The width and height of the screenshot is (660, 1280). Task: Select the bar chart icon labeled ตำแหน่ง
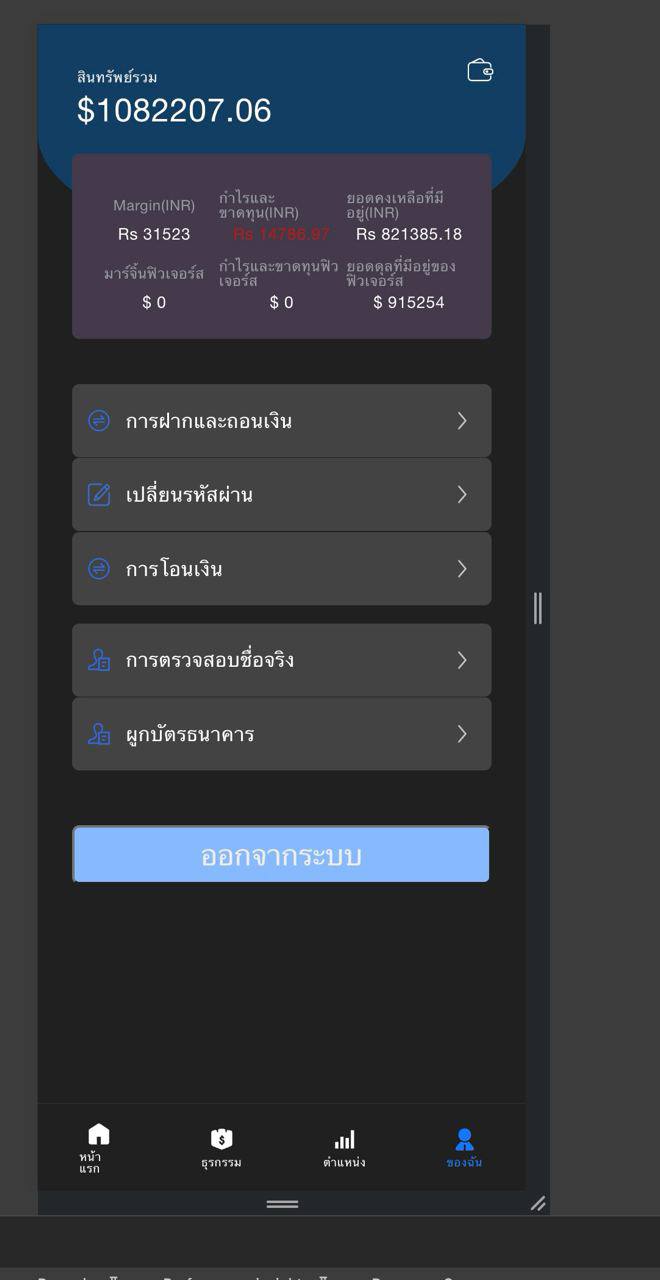coord(344,1134)
